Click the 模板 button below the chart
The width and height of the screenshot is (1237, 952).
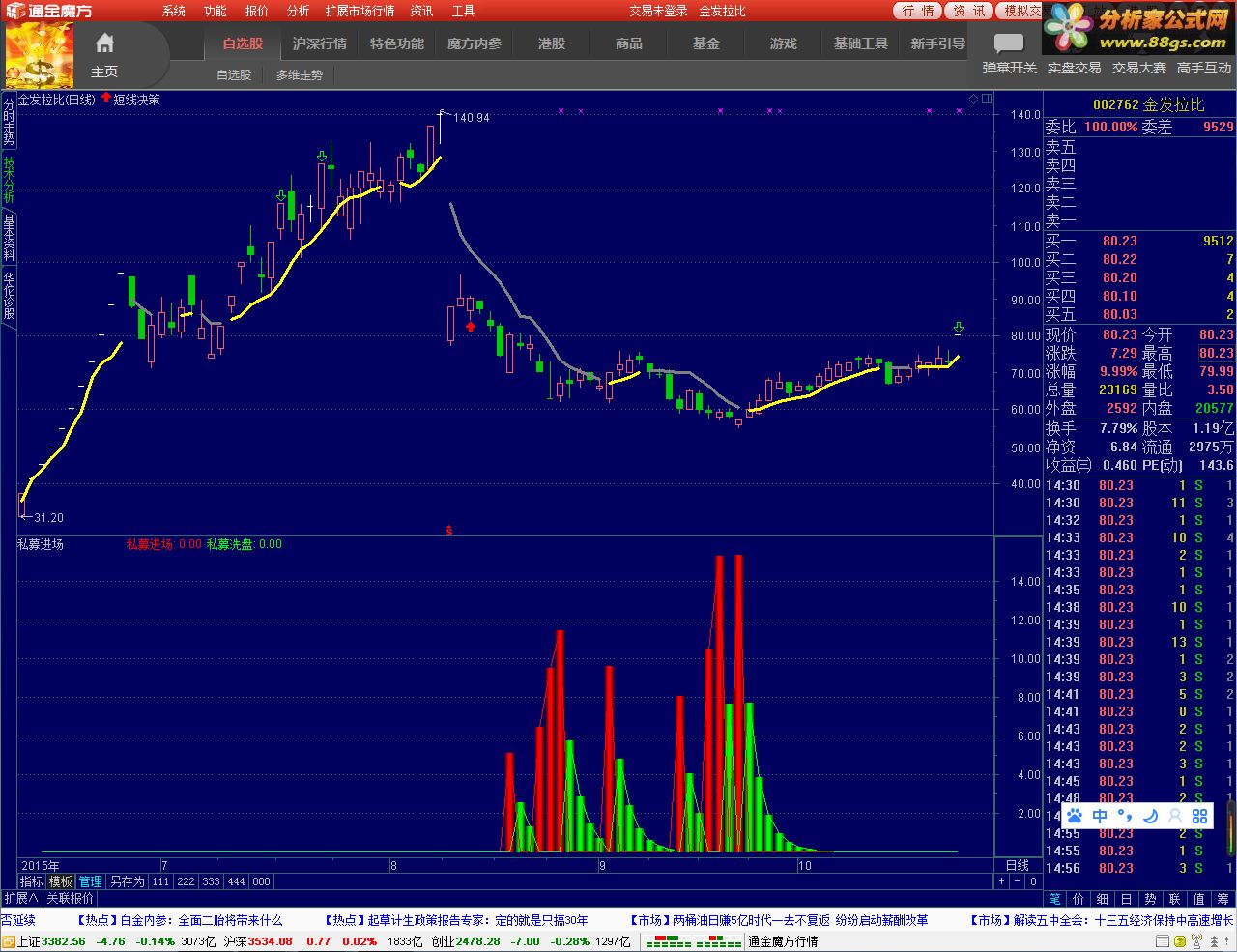click(x=61, y=881)
